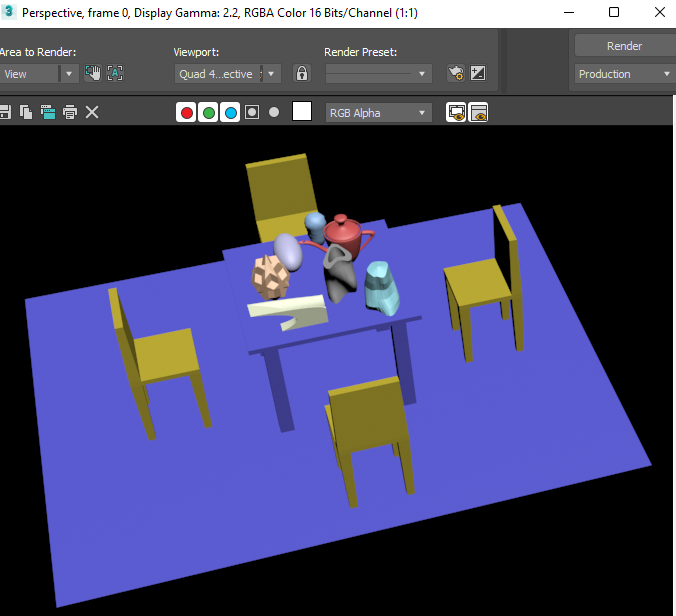Toggle the display alpha channel button
The width and height of the screenshot is (676, 616).
point(252,113)
